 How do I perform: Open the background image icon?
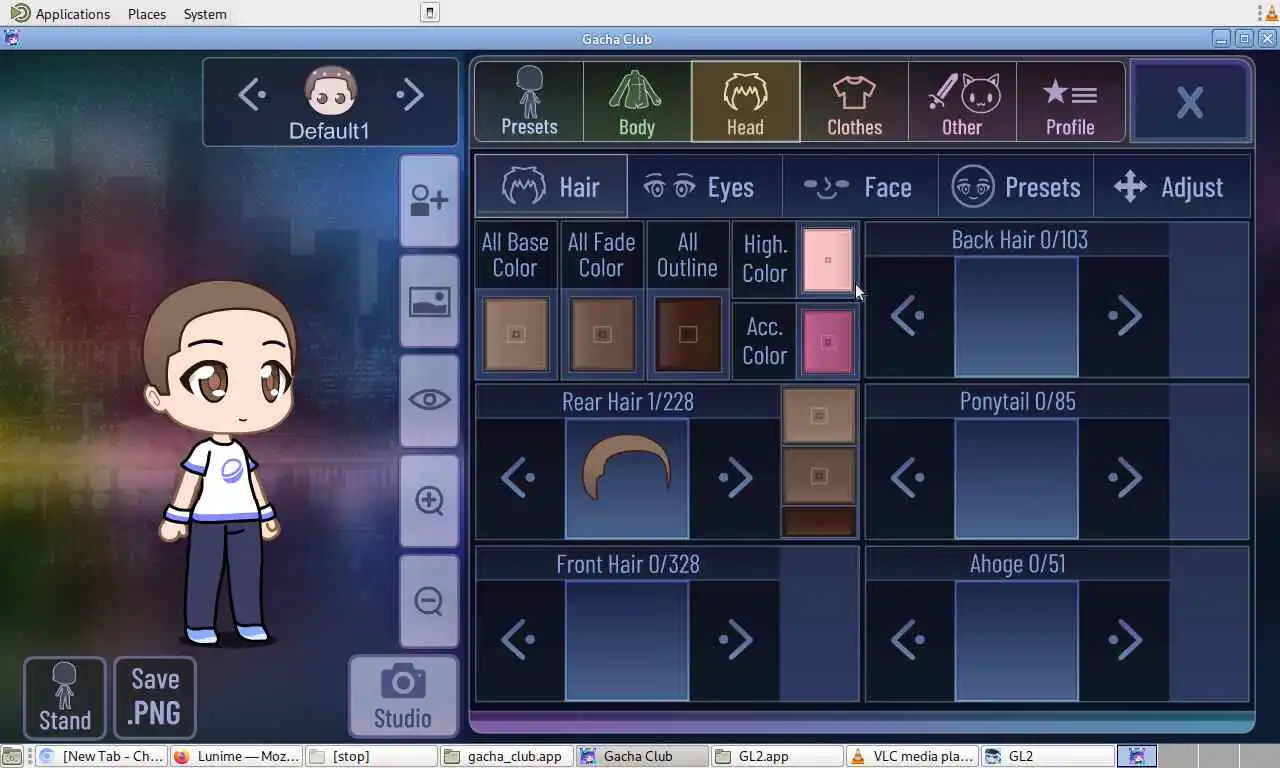(x=429, y=301)
